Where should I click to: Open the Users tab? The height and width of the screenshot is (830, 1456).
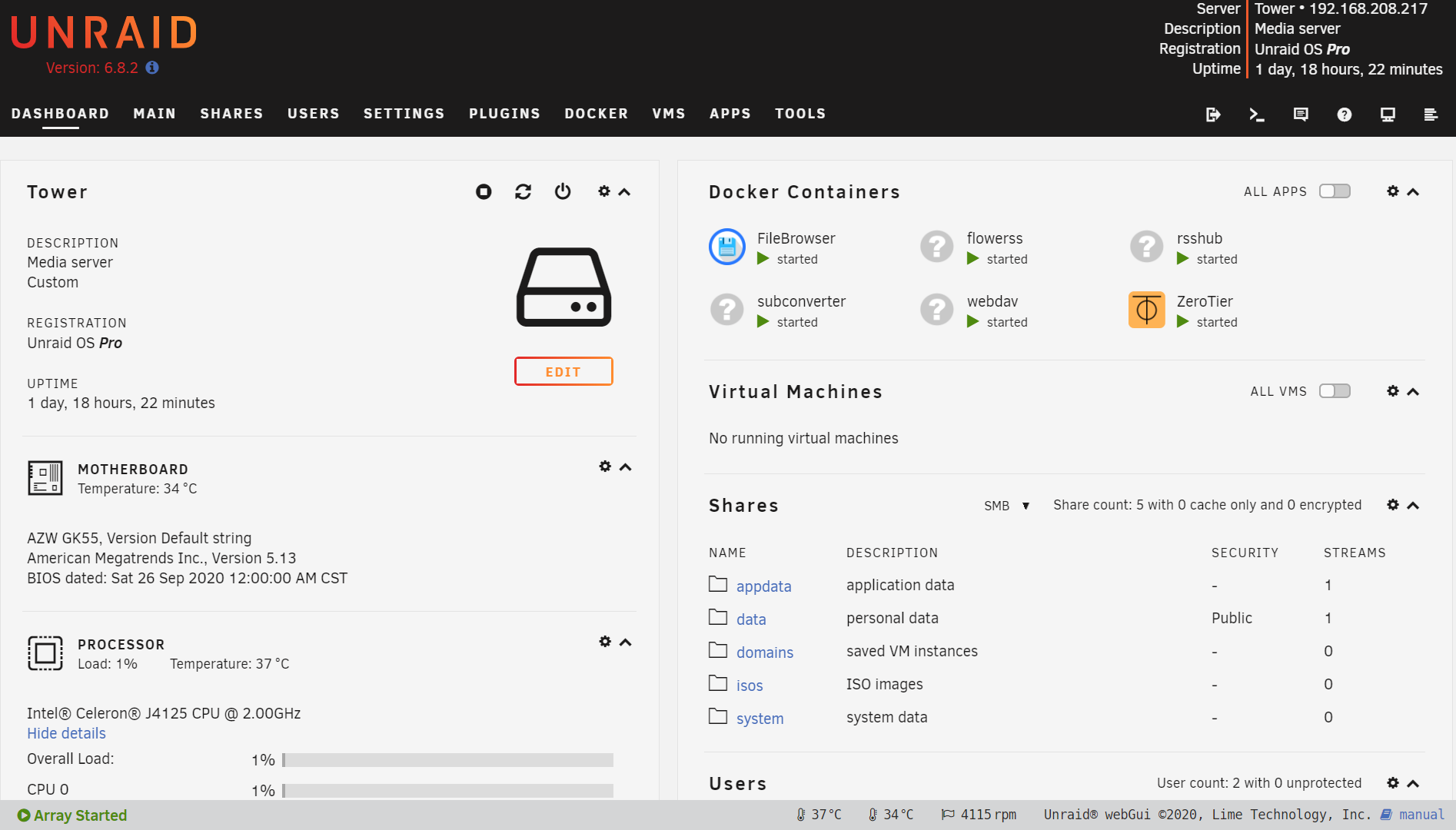pos(314,114)
